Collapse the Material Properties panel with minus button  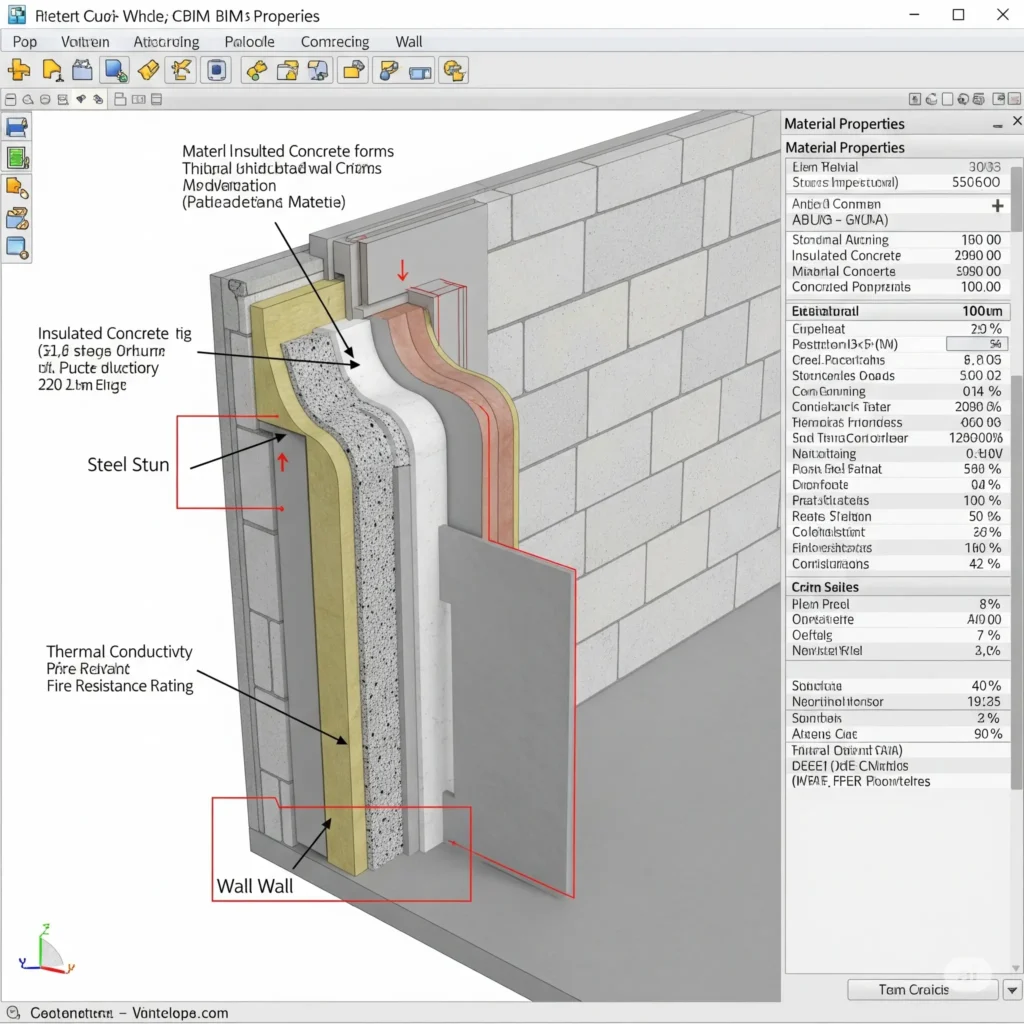[x=996, y=125]
